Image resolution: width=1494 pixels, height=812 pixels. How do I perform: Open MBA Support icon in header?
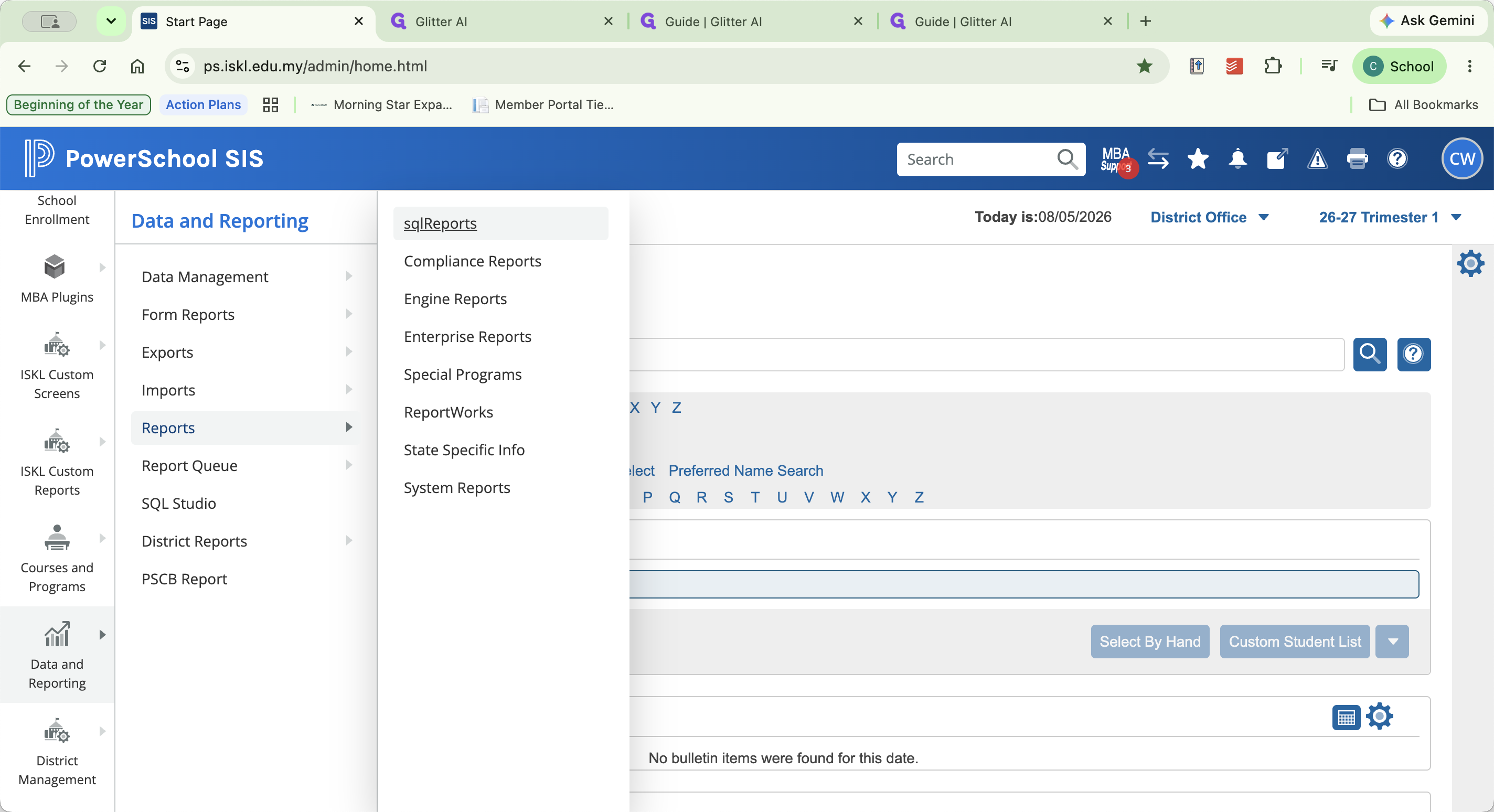point(1117,159)
